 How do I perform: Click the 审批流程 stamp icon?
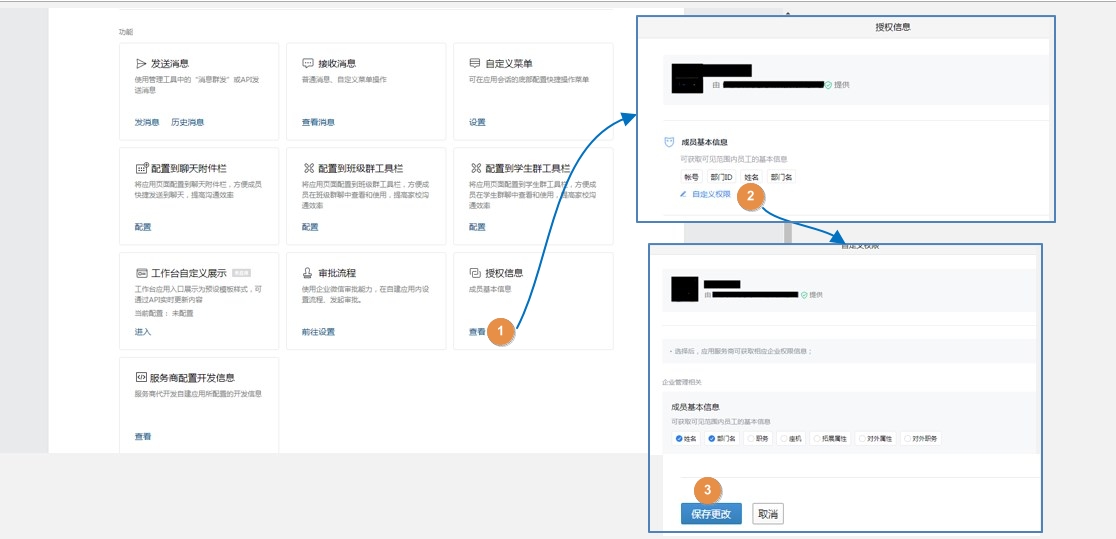pos(308,273)
